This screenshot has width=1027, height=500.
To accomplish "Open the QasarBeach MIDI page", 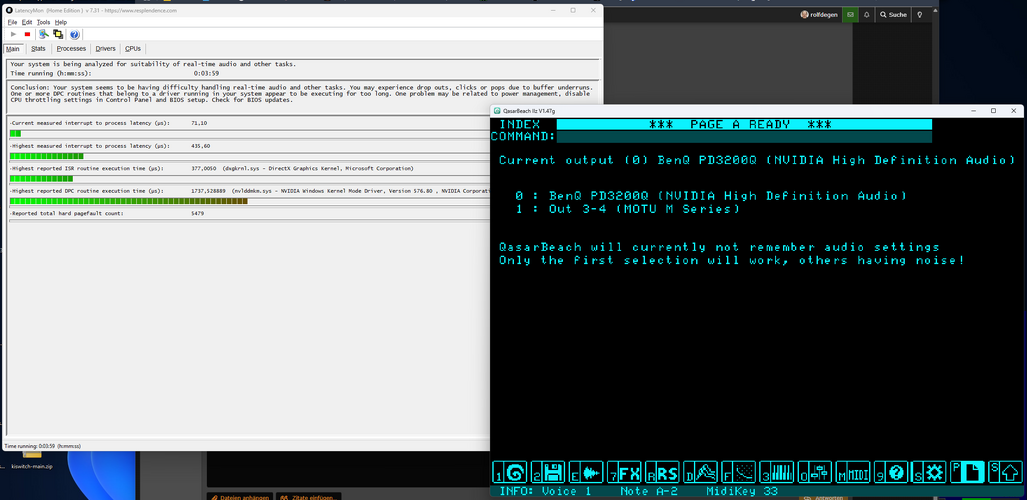I will tap(853, 472).
